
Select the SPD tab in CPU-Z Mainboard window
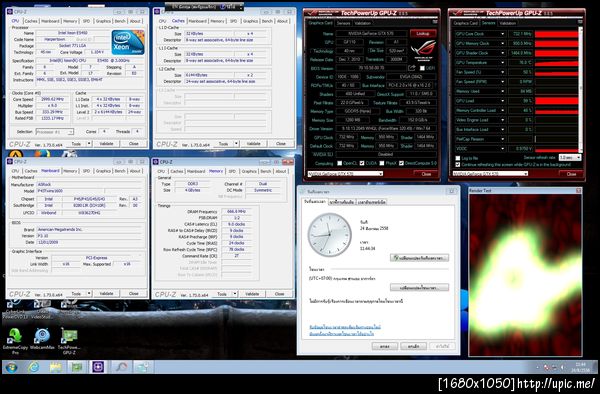[x=86, y=171]
